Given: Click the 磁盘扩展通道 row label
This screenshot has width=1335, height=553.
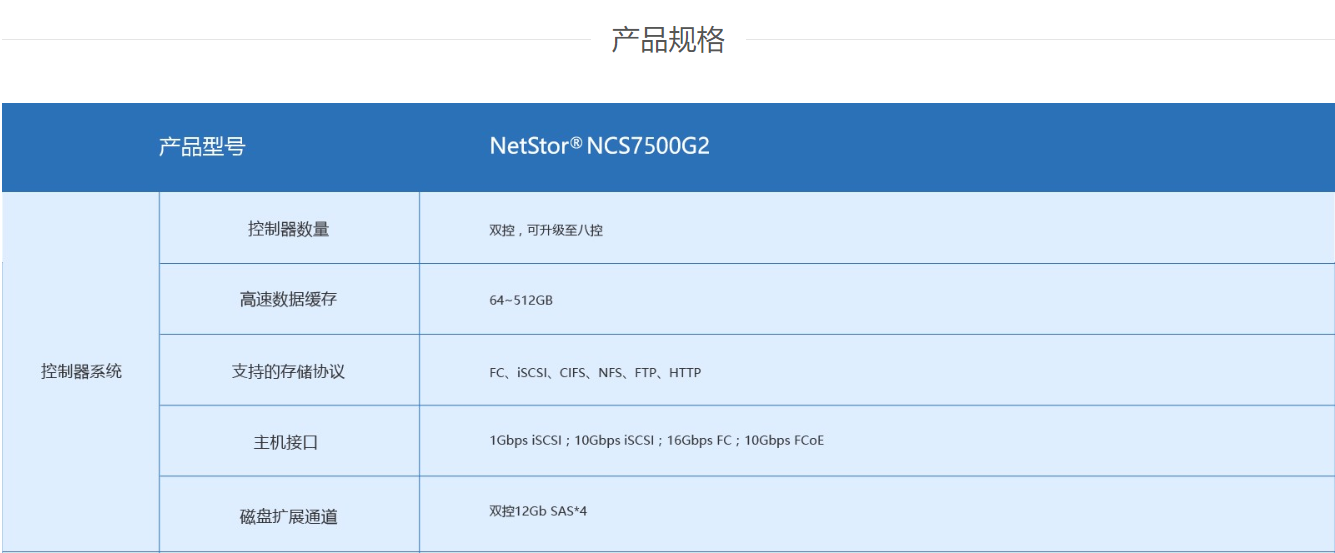Looking at the screenshot, I should click(x=288, y=517).
